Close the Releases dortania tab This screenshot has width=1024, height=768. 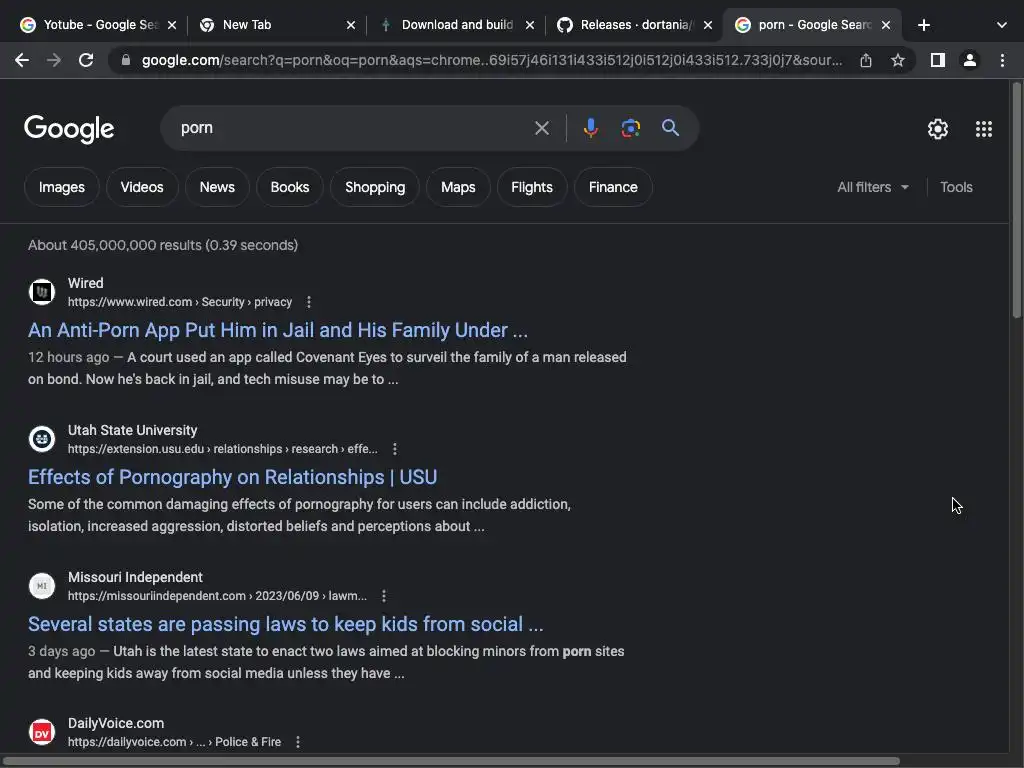pos(708,25)
